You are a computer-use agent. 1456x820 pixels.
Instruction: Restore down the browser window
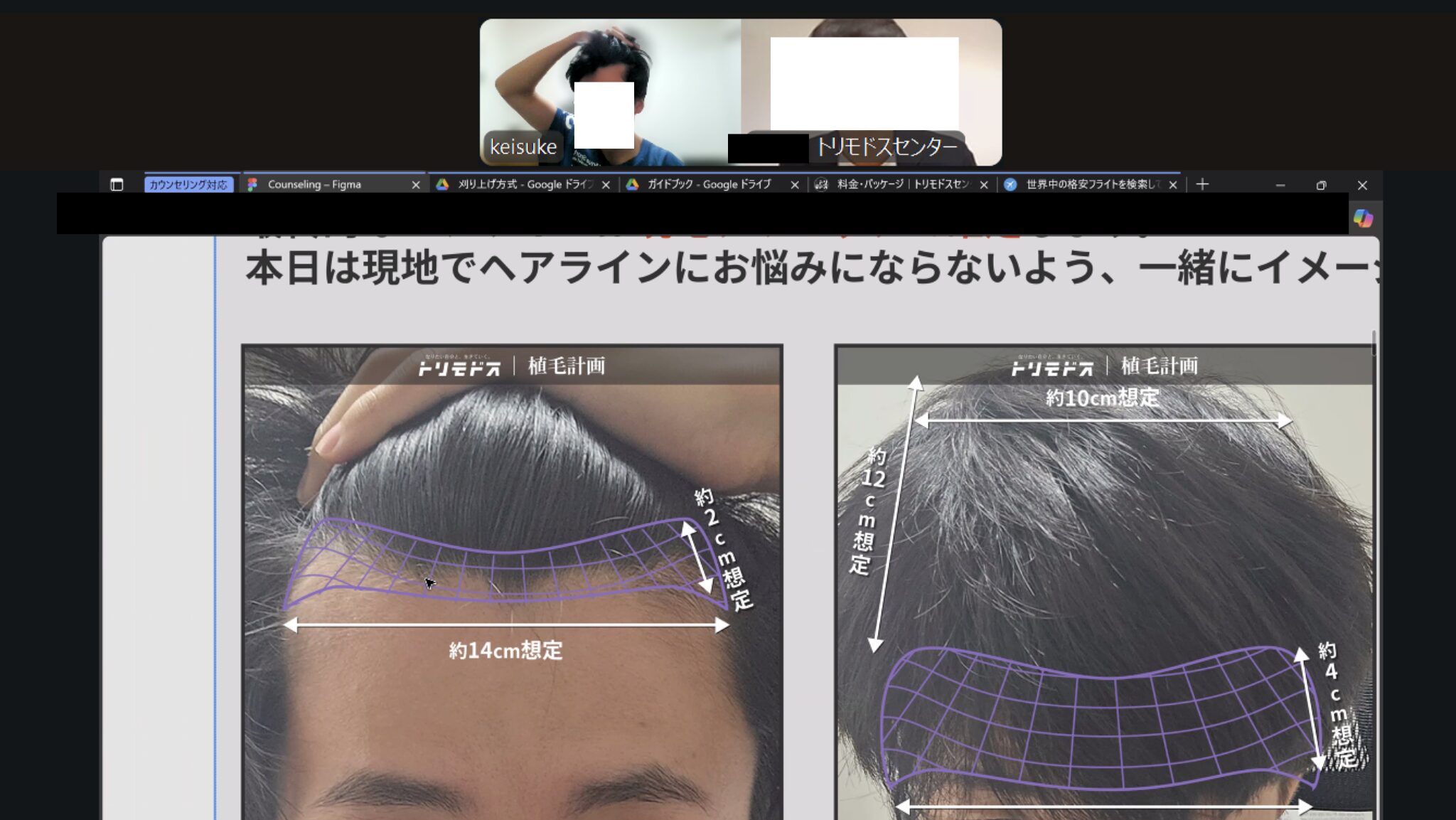click(x=1321, y=185)
